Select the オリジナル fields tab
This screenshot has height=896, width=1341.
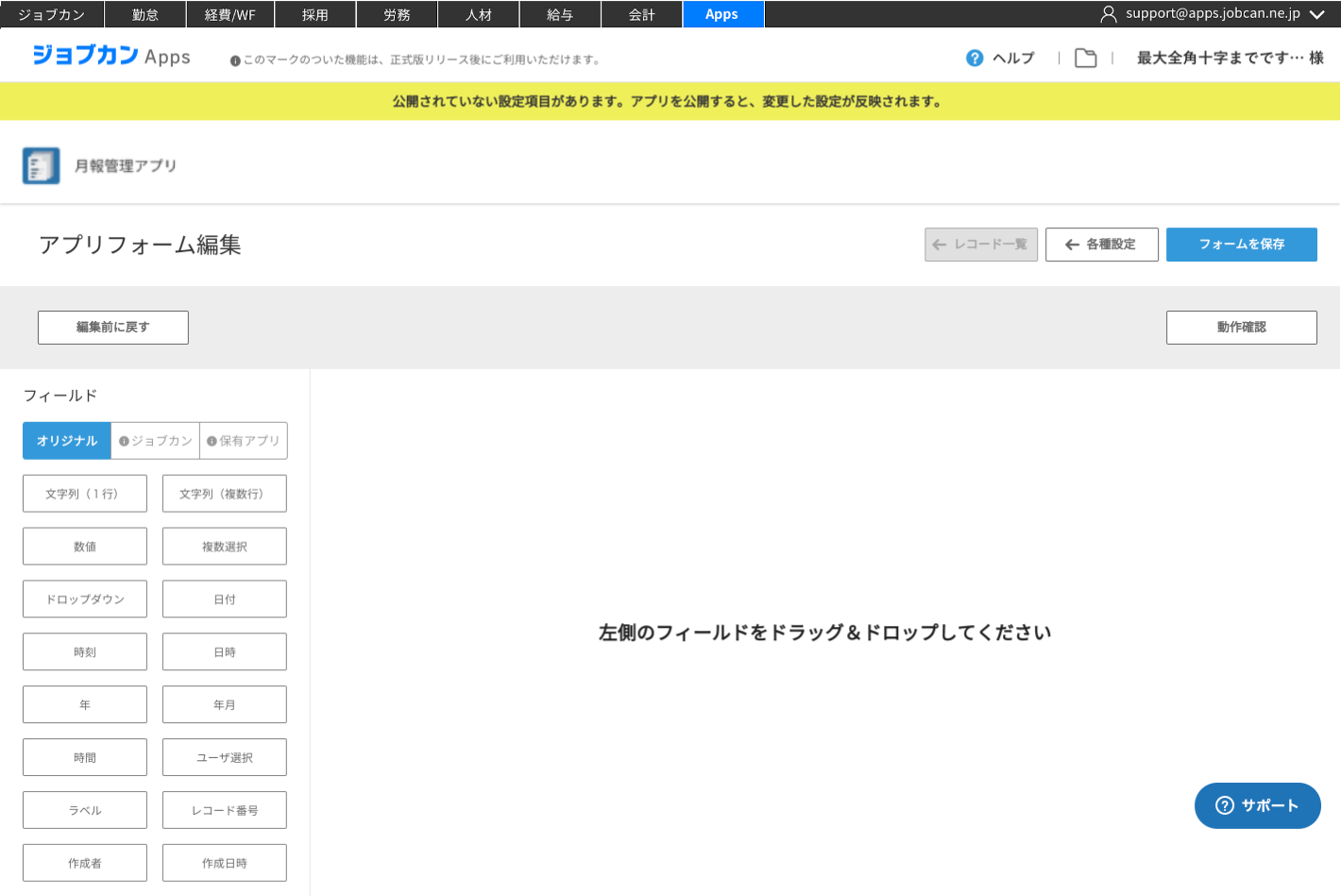point(67,441)
